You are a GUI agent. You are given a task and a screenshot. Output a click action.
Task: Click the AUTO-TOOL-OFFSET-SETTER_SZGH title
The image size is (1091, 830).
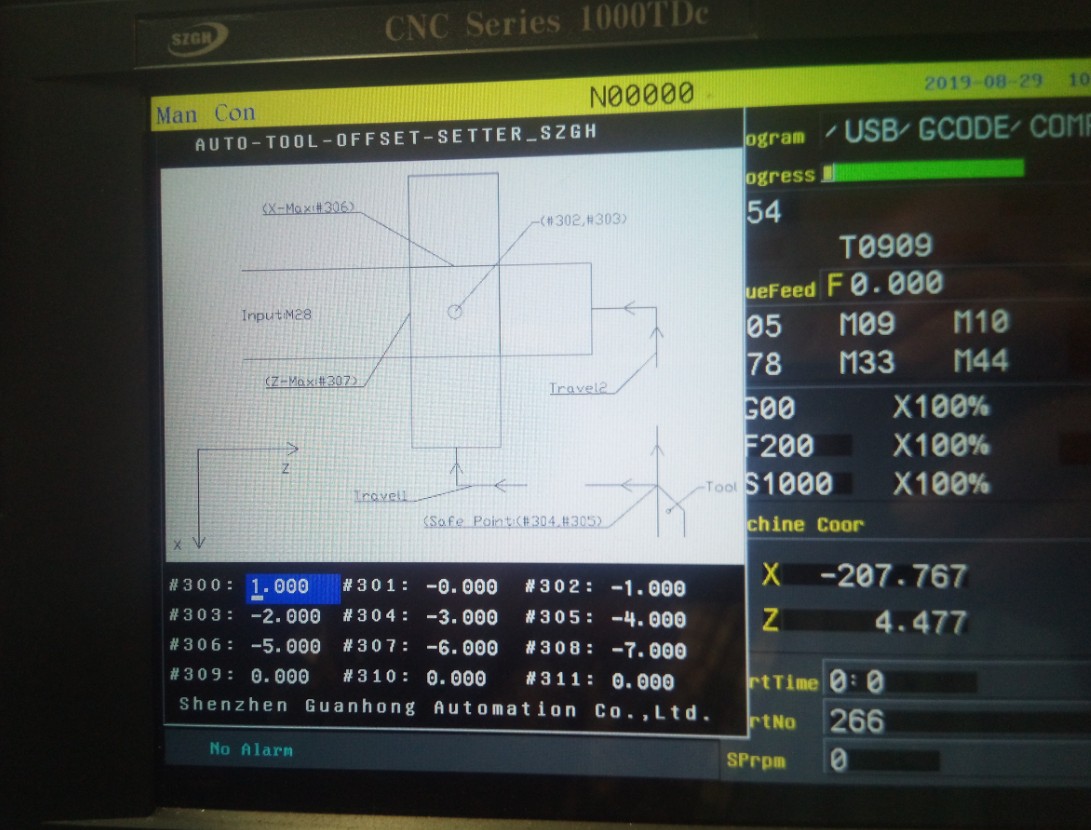396,138
